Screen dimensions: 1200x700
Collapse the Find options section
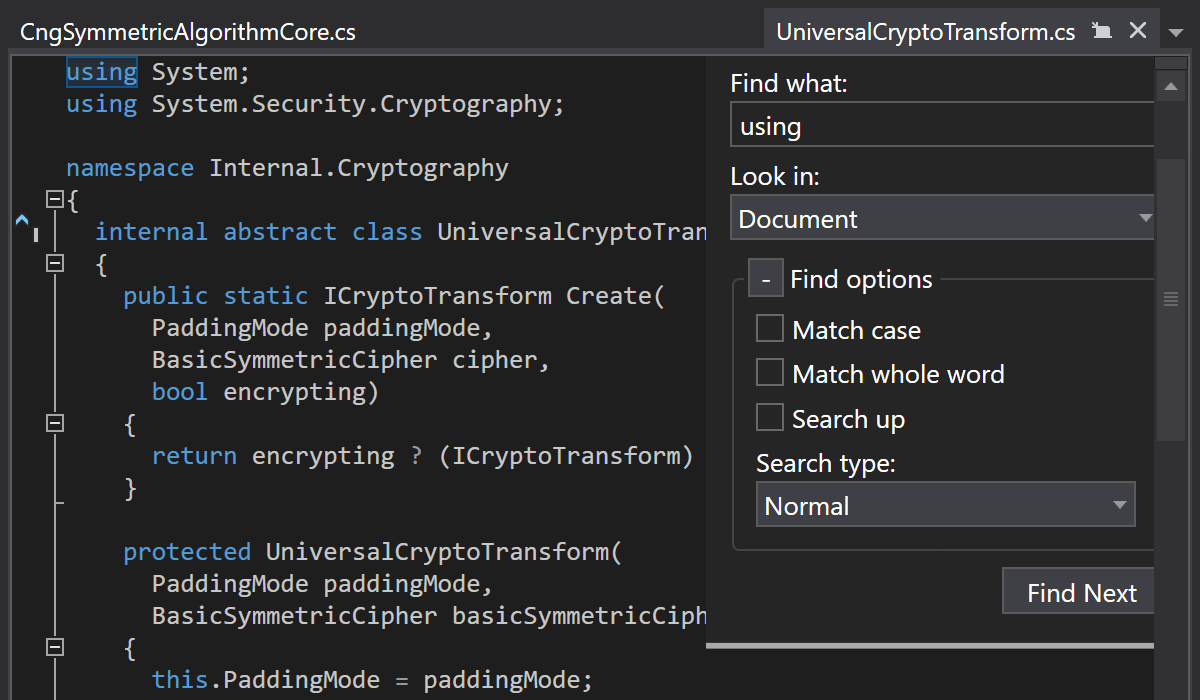pos(766,280)
